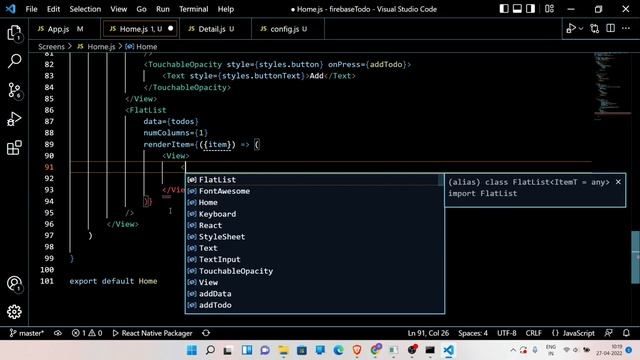Click the unsaved dot on the Home.js tab
Image resolution: width=640 pixels, height=360 pixels.
[171, 29]
